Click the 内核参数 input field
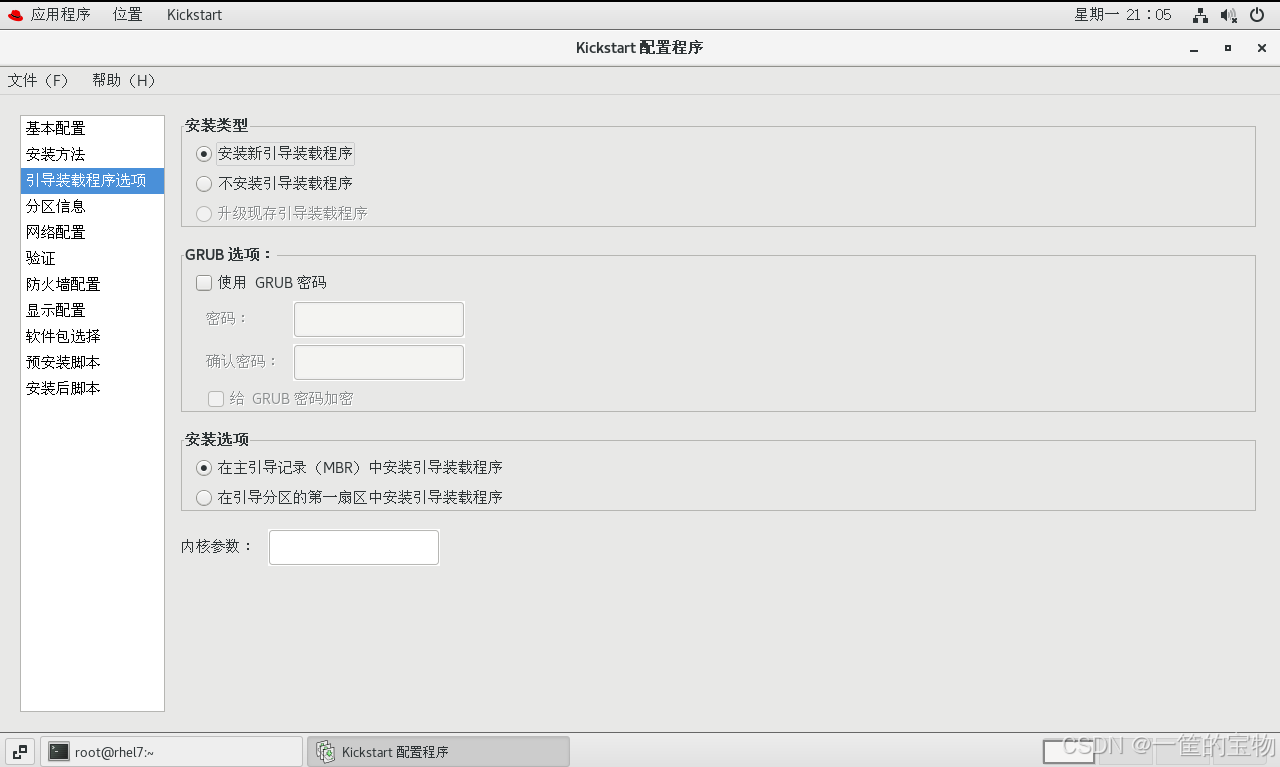 354,547
